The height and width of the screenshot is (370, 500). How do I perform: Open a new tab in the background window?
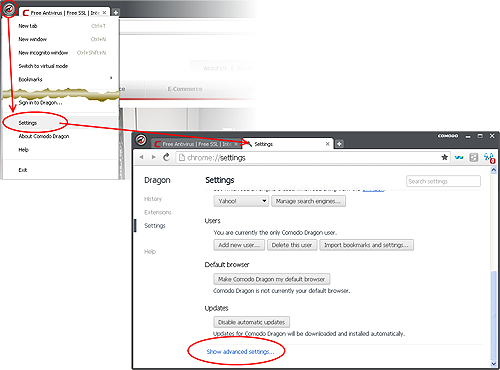(x=115, y=13)
